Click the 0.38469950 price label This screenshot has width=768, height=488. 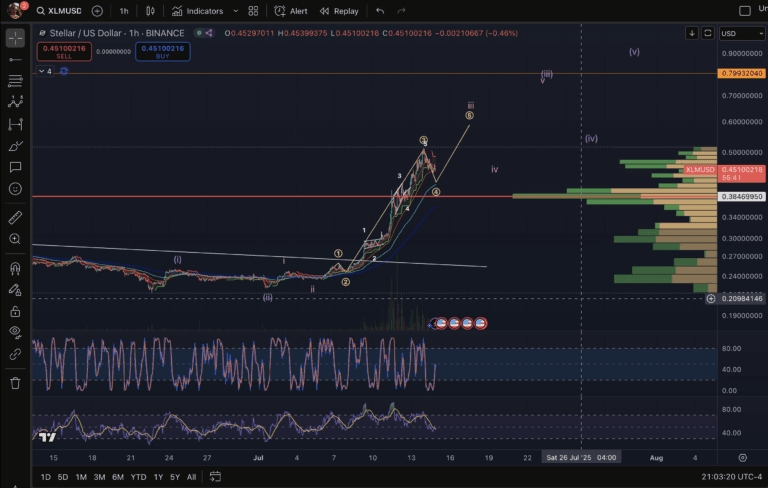(x=742, y=196)
